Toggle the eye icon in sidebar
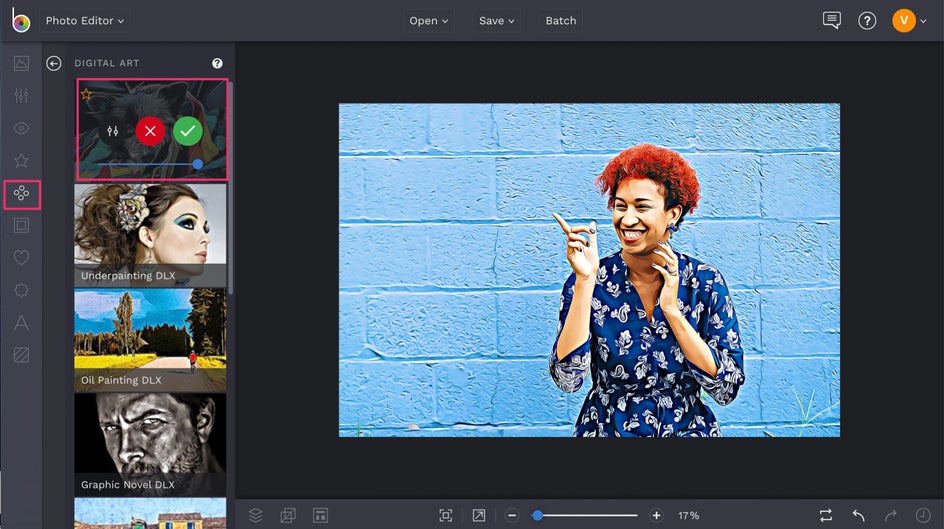Screen dimensions: 944x529 click(21, 128)
